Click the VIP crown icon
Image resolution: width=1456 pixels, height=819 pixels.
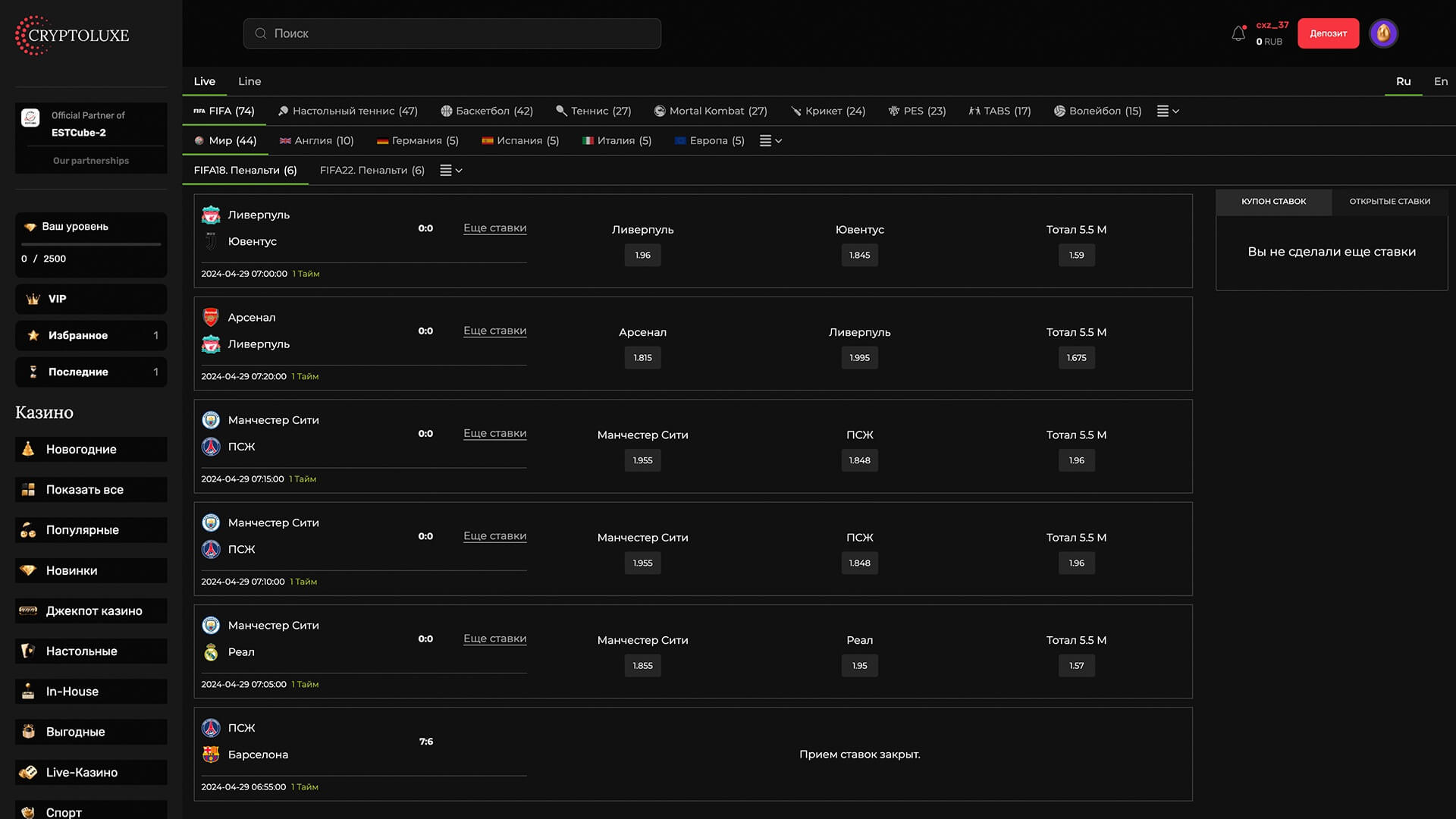click(x=33, y=299)
